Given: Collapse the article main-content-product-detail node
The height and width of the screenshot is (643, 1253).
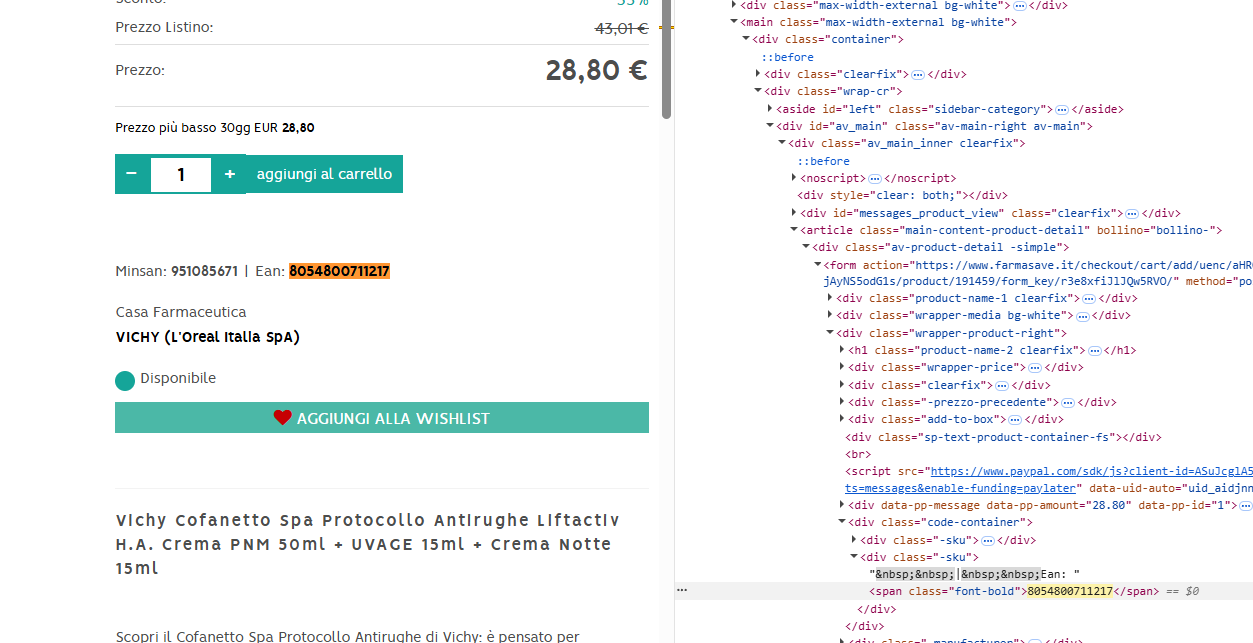Looking at the screenshot, I should pyautogui.click(x=794, y=230).
